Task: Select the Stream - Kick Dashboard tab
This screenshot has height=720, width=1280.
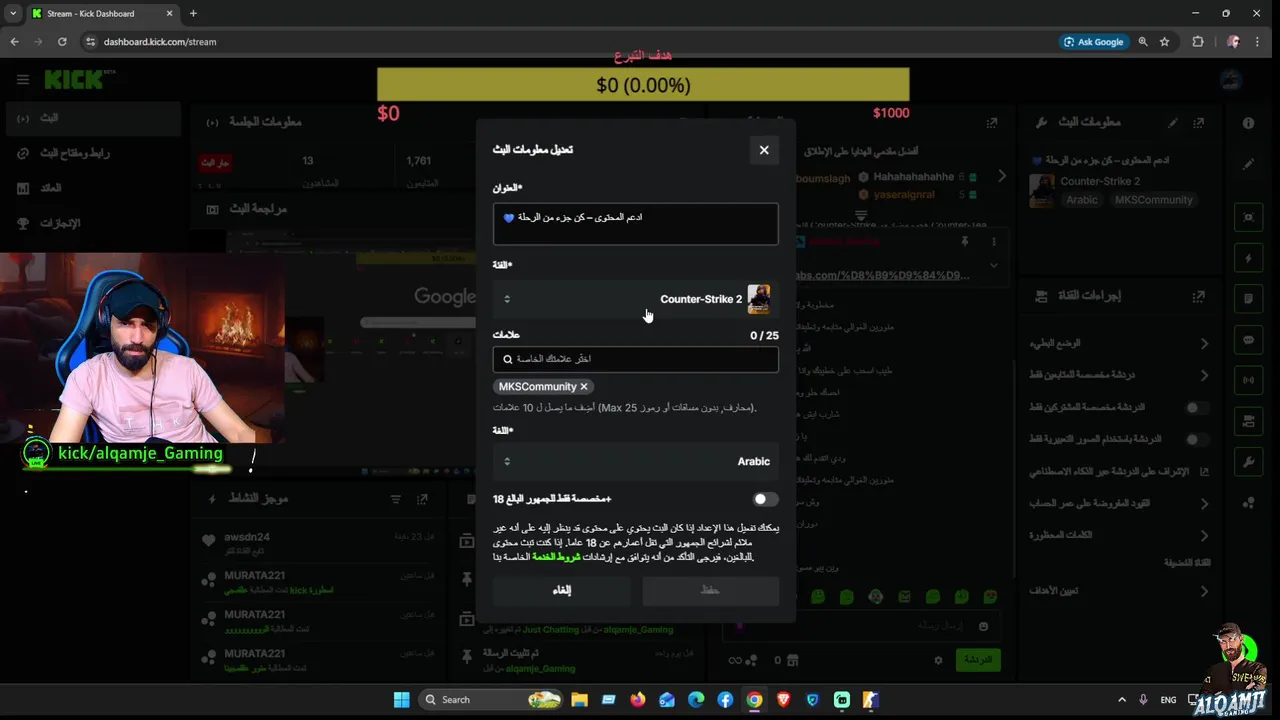Action: [x=102, y=13]
